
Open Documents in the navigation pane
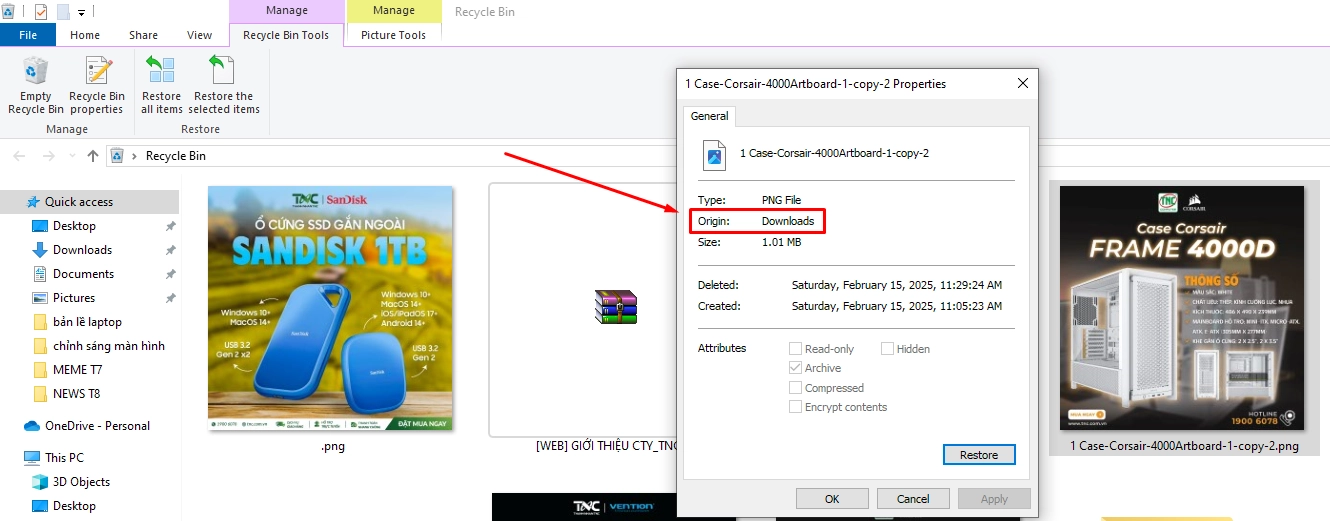pyautogui.click(x=83, y=274)
